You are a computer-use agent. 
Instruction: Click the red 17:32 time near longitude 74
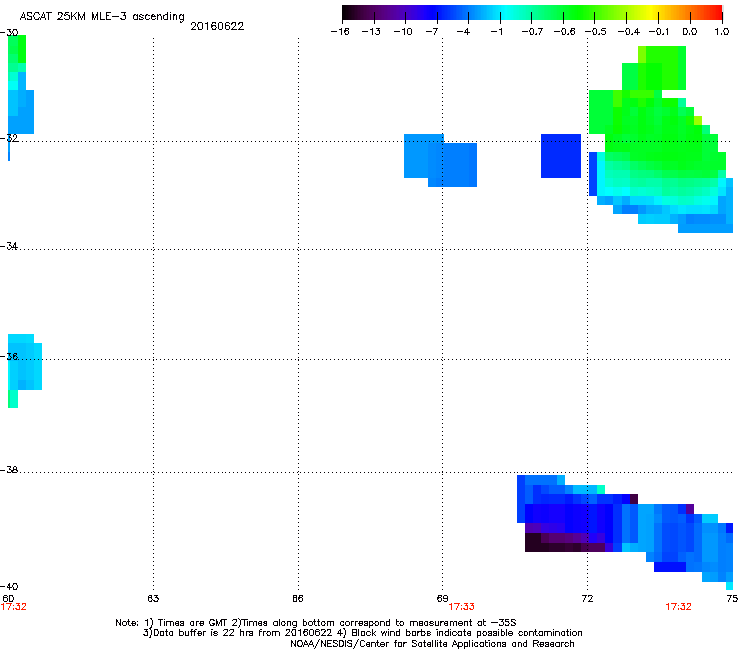678,607
